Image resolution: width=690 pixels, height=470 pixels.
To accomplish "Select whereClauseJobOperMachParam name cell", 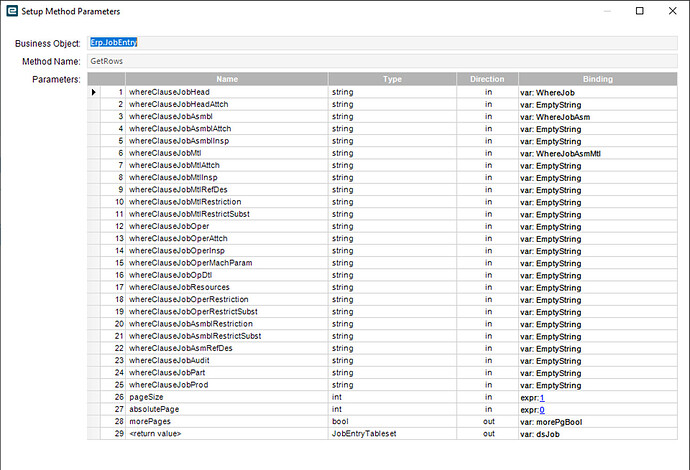I will click(x=227, y=263).
